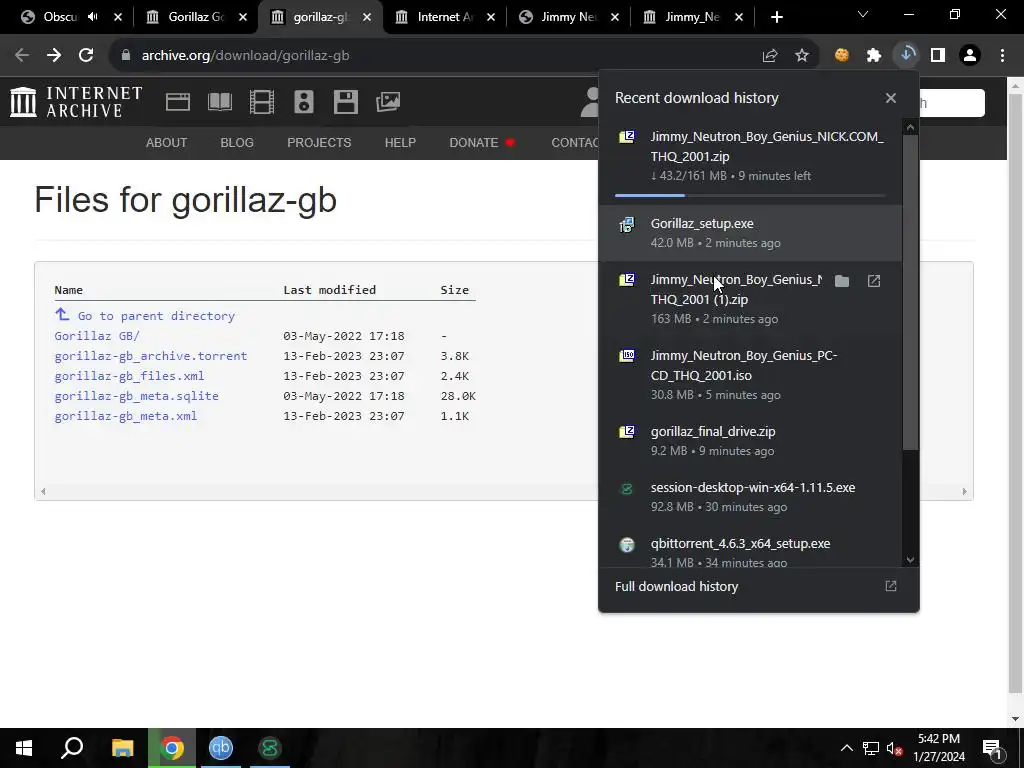Screen dimensions: 1024x768
Task: Click the file listing left scroll arrow
Action: (43, 491)
